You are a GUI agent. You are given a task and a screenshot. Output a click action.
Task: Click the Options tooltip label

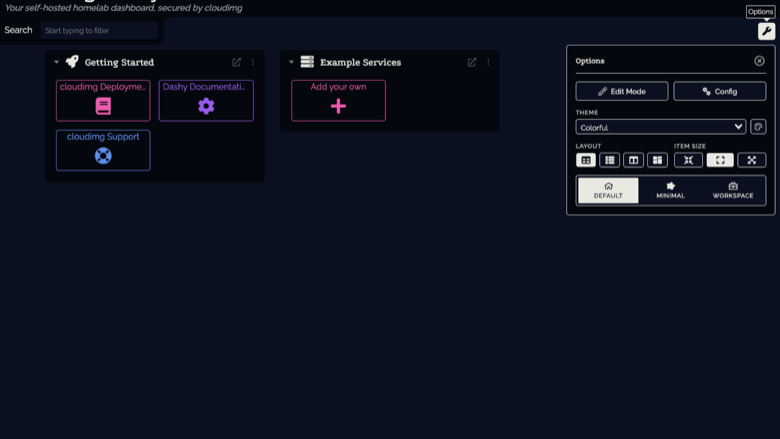[x=760, y=12]
